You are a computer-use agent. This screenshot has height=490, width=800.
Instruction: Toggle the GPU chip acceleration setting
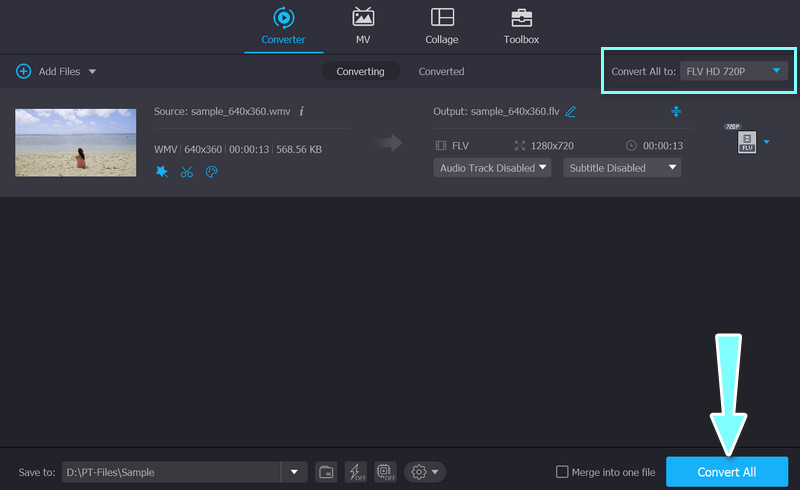(x=386, y=472)
